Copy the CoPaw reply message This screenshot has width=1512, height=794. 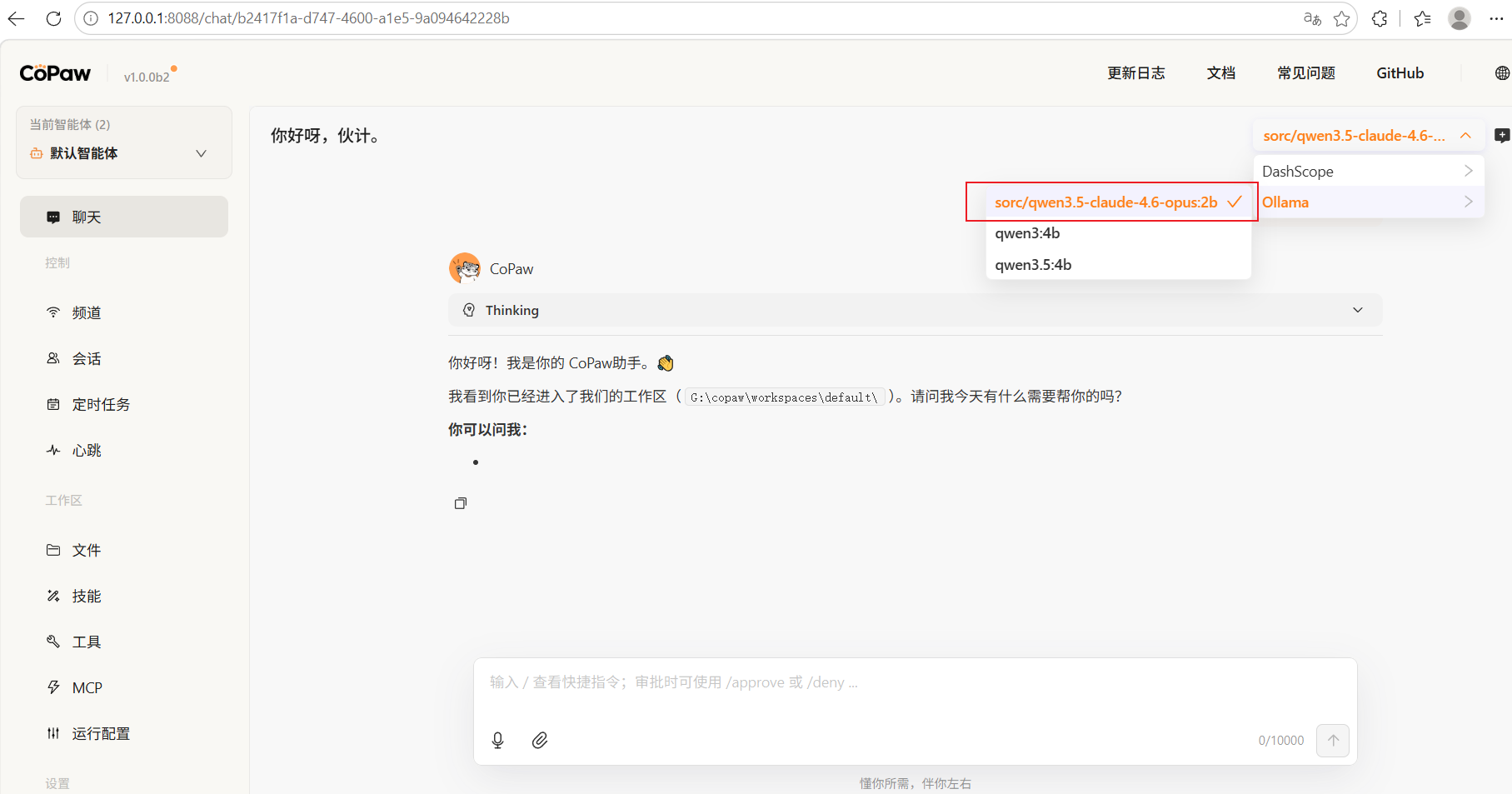461,503
